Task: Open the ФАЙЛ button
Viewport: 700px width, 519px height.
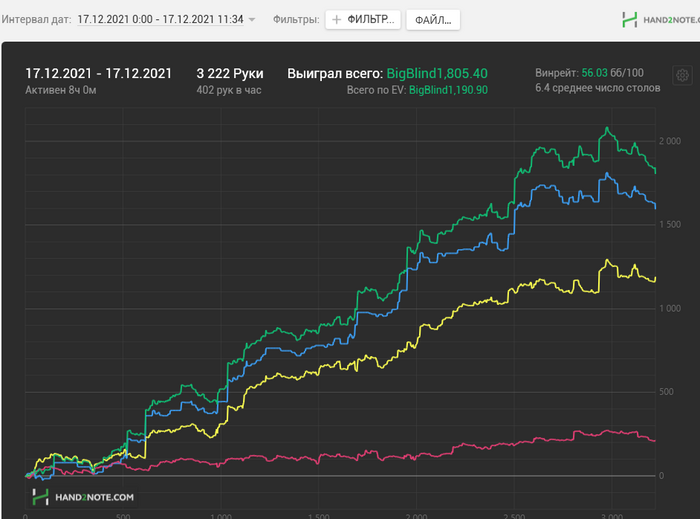Action: pyautogui.click(x=433, y=20)
